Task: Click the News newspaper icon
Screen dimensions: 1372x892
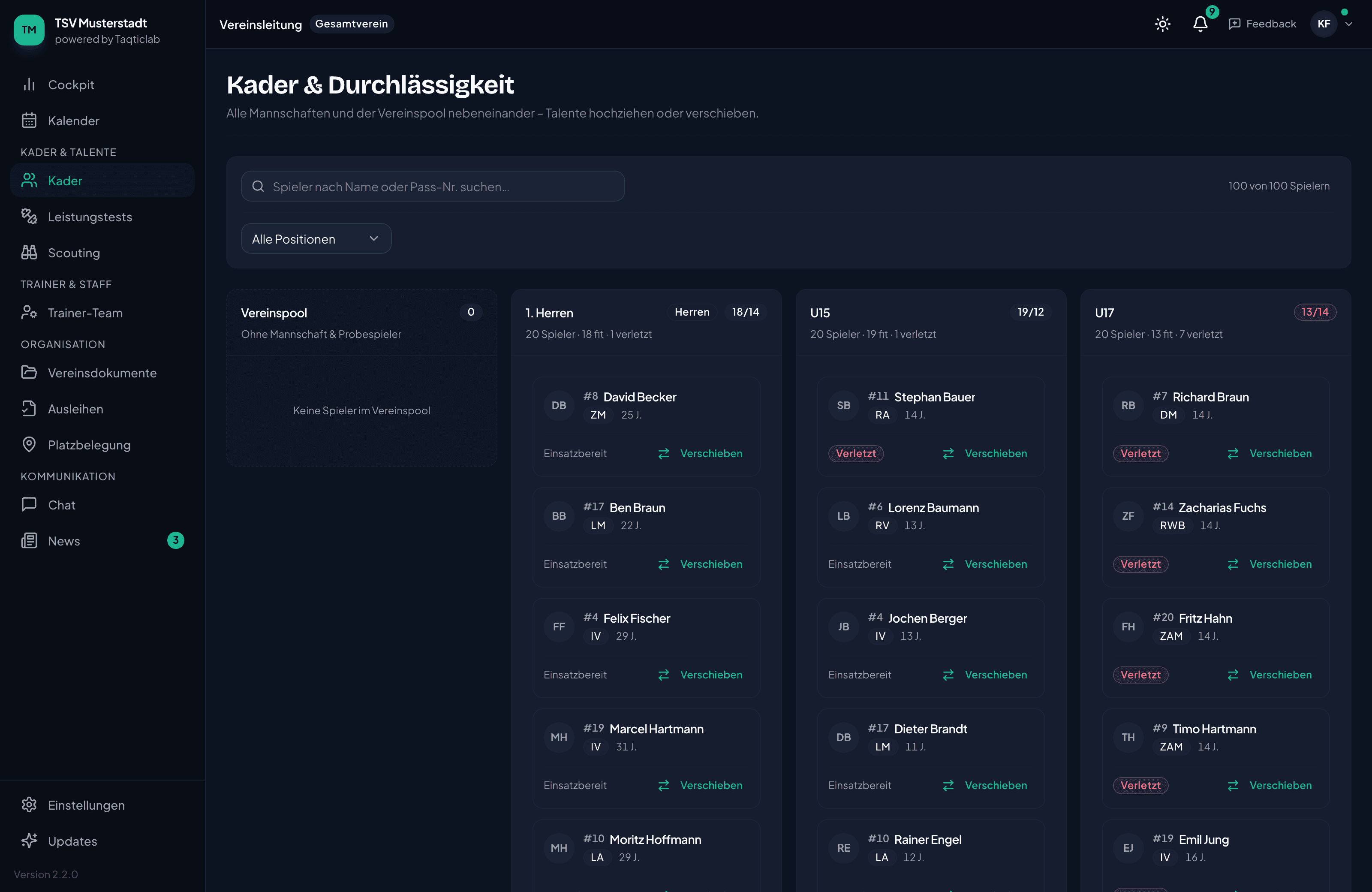Action: (29, 541)
